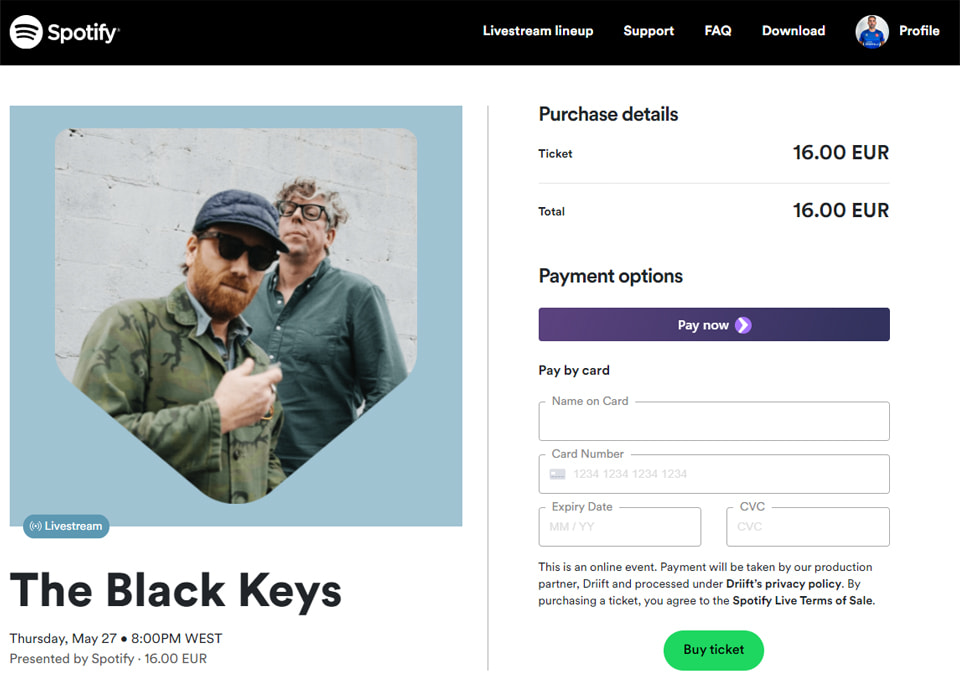
Task: Open the Spotify Live Terms of Sale link
Action: (x=802, y=601)
